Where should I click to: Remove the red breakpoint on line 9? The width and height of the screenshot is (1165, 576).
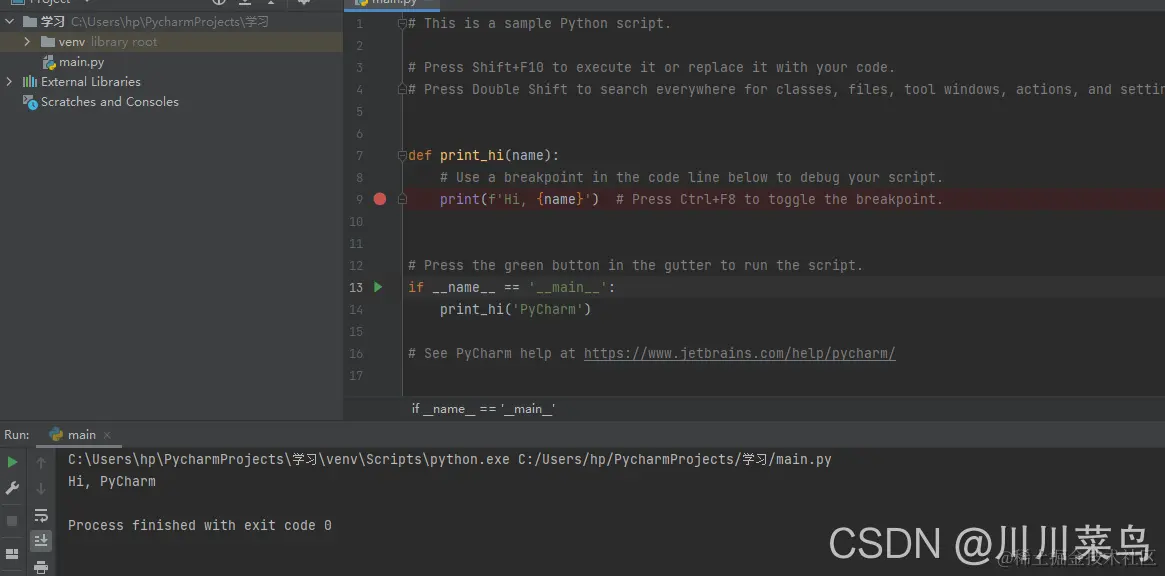[380, 199]
